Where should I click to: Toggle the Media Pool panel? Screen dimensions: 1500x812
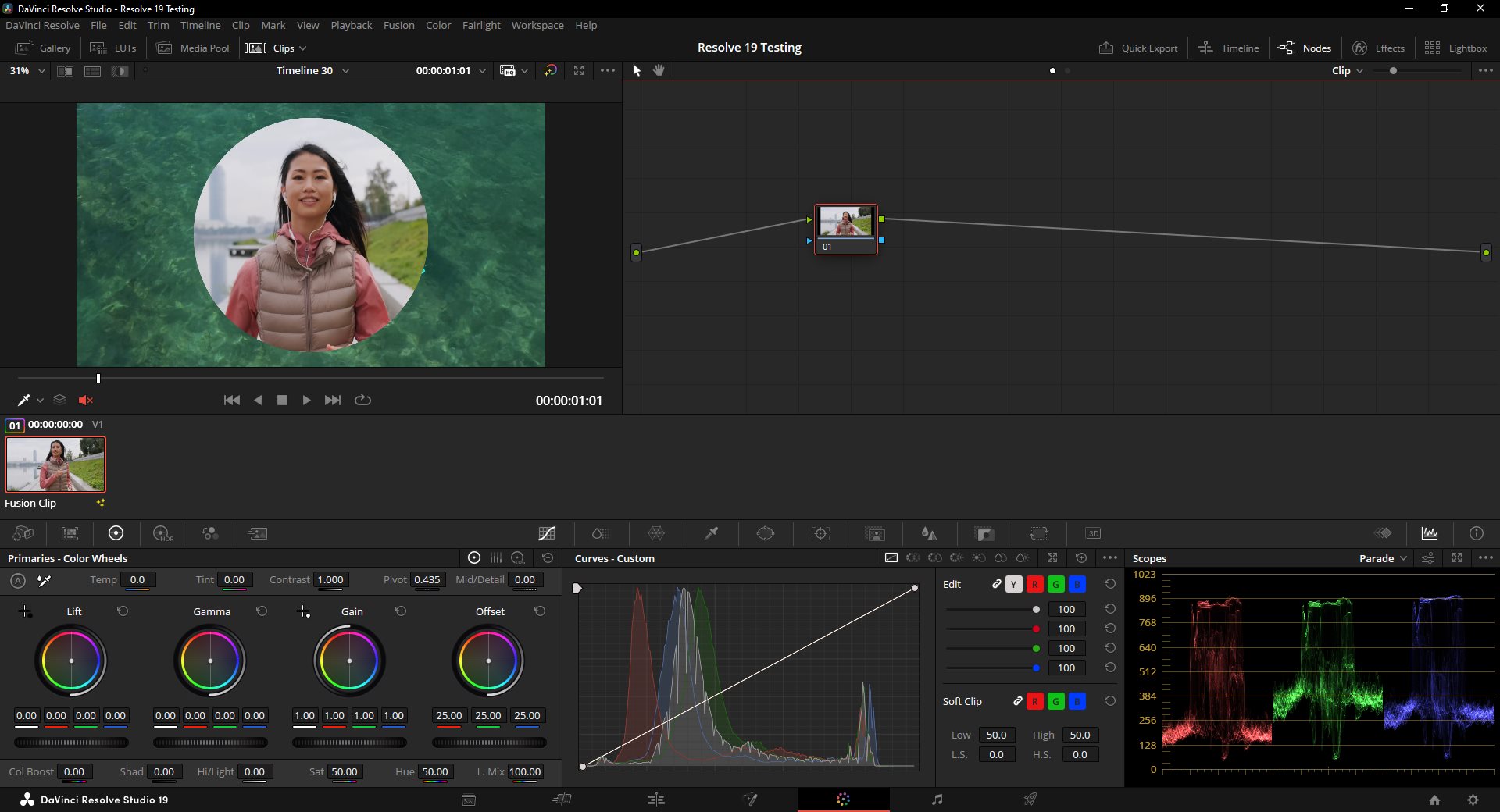pos(193,48)
